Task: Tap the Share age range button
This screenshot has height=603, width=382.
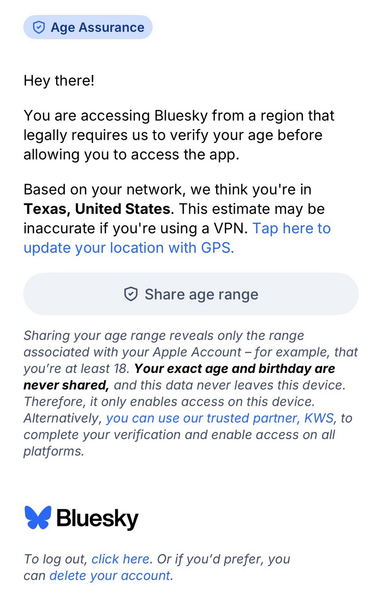Action: (191, 294)
